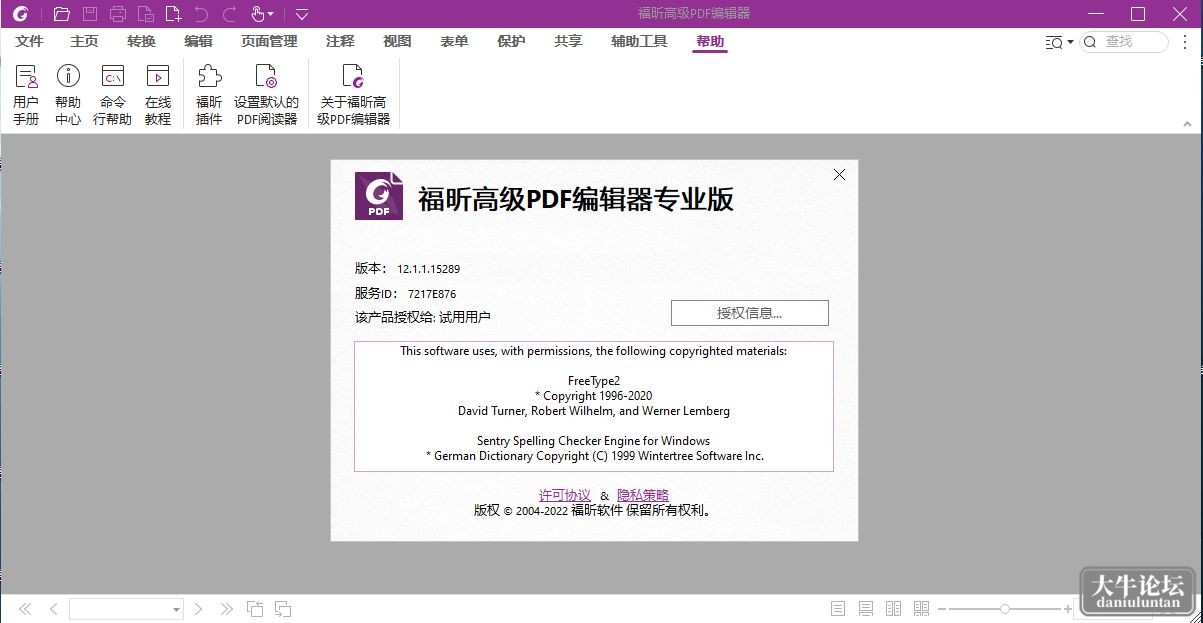
Task: Click the open folder icon in title bar
Action: 62,14
